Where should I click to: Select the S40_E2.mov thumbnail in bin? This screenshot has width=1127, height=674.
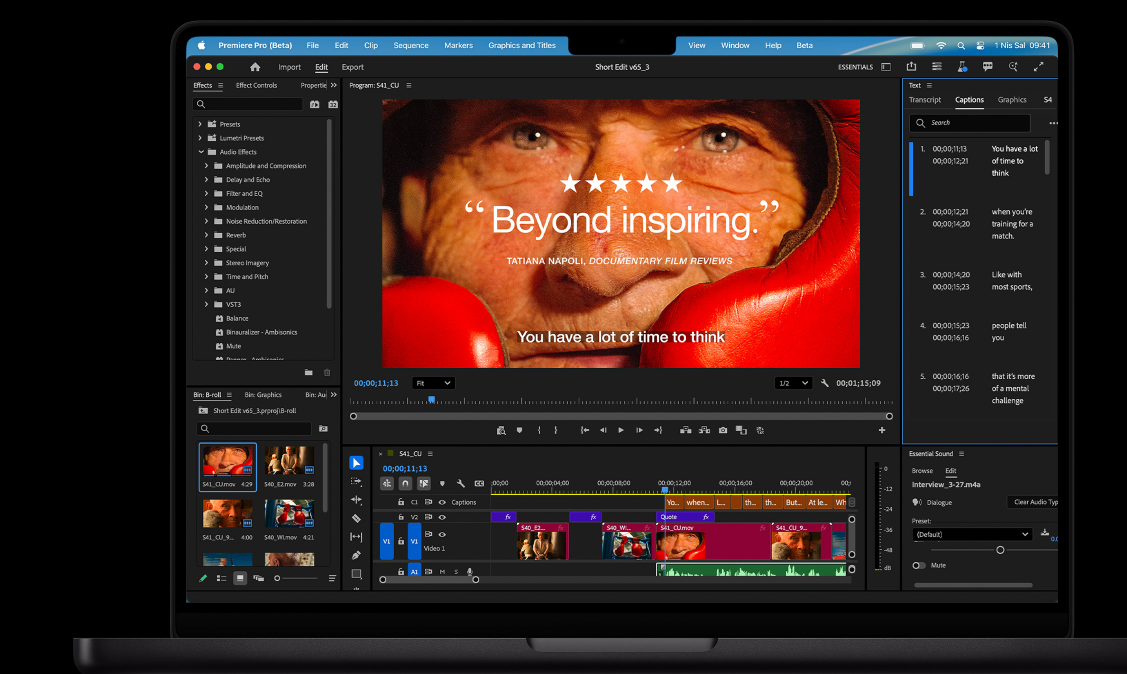(289, 461)
